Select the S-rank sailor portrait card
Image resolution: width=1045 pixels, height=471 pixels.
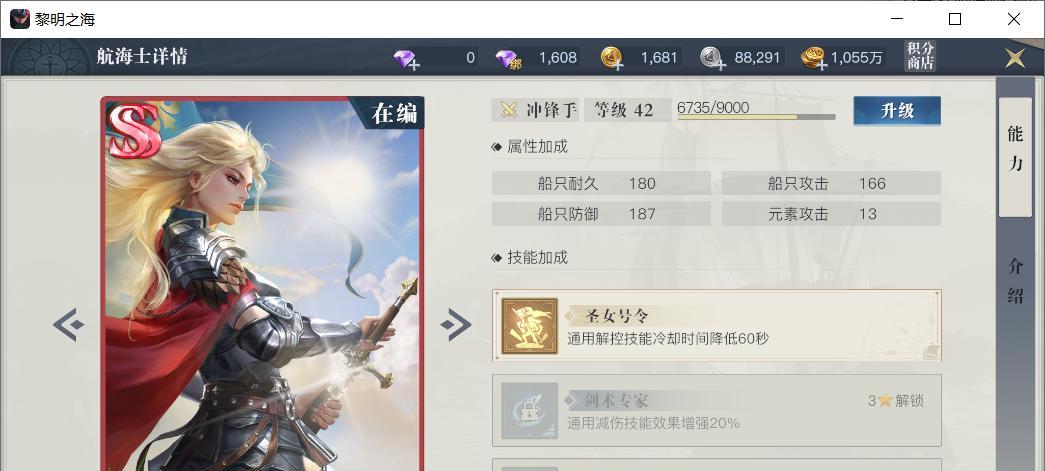263,284
